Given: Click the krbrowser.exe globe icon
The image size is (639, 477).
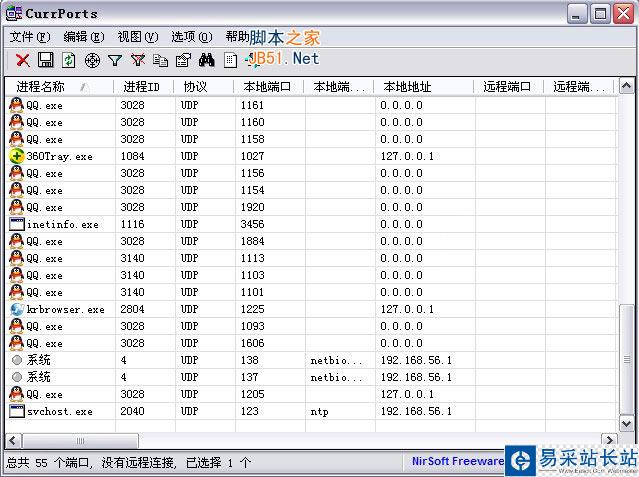Looking at the screenshot, I should 17,309.
